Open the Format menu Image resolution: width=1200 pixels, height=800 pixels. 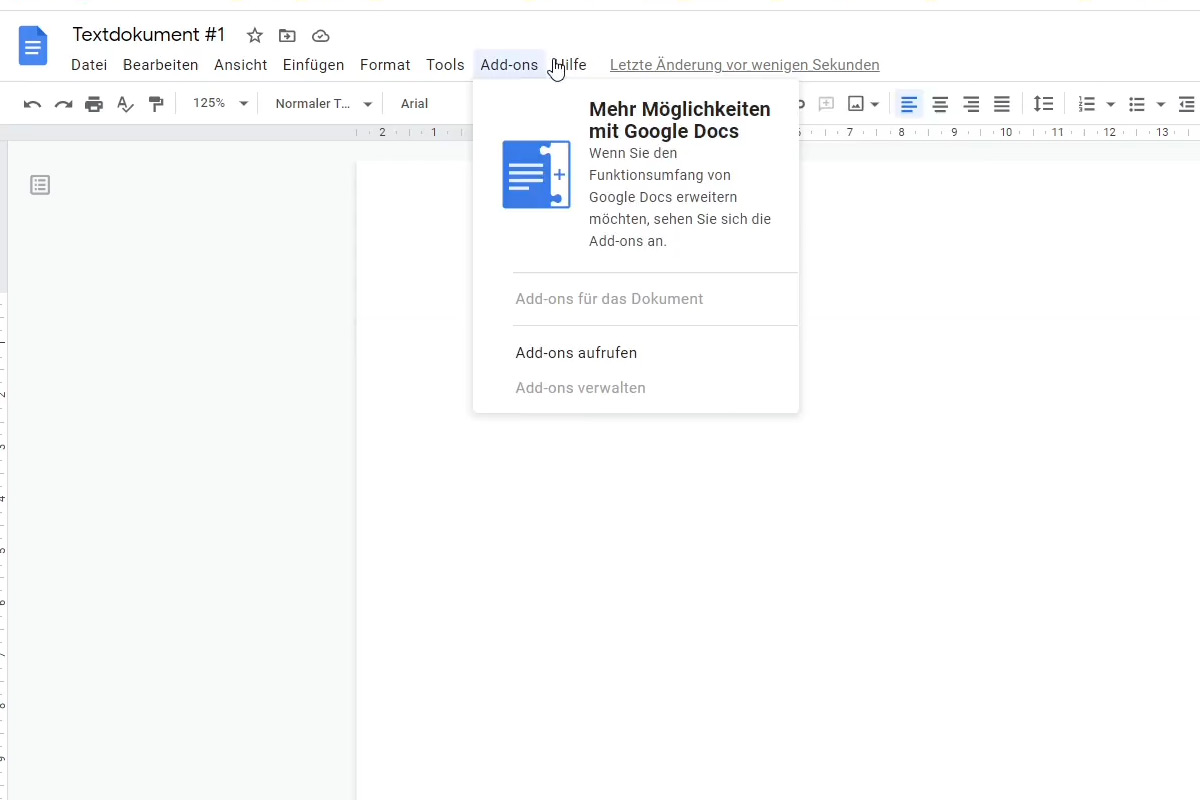[385, 65]
